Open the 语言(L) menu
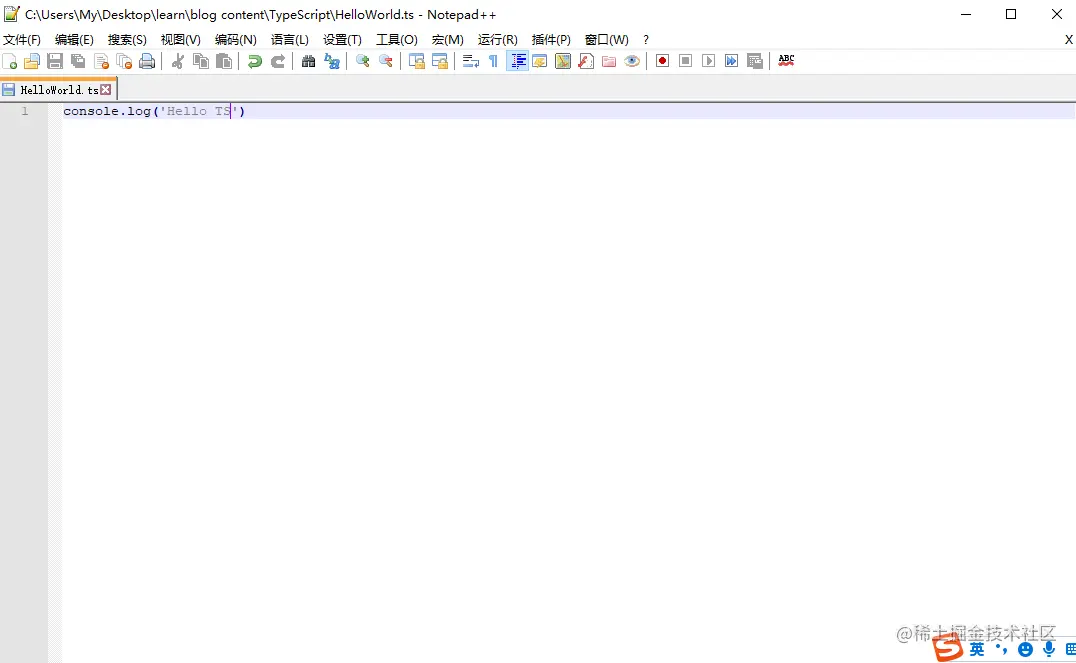The height and width of the screenshot is (663, 1076). [290, 40]
